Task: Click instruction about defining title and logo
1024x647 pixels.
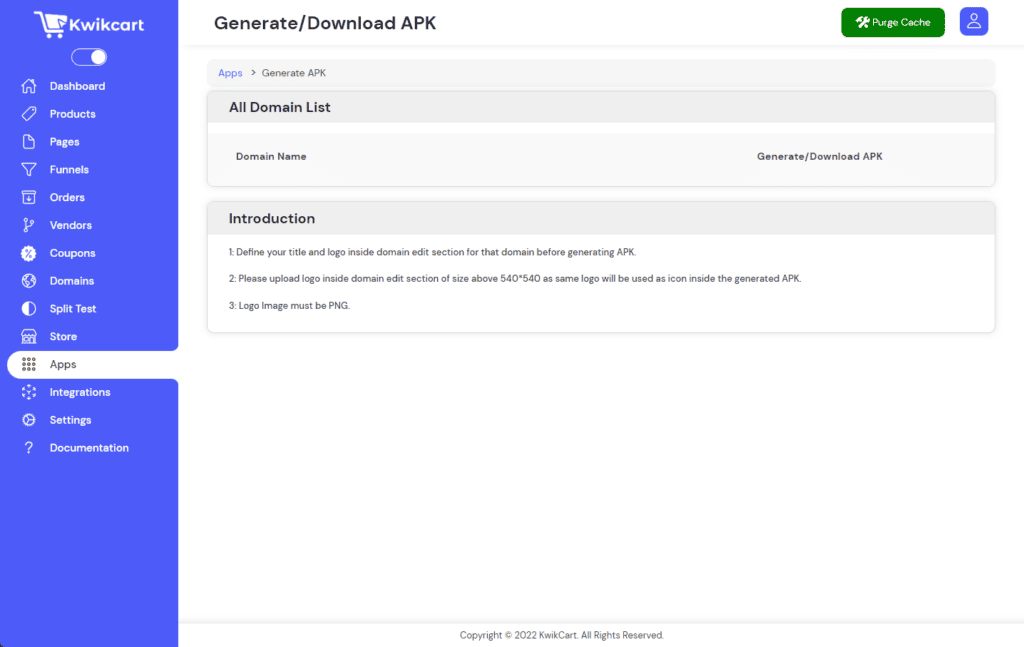Action: click(432, 252)
